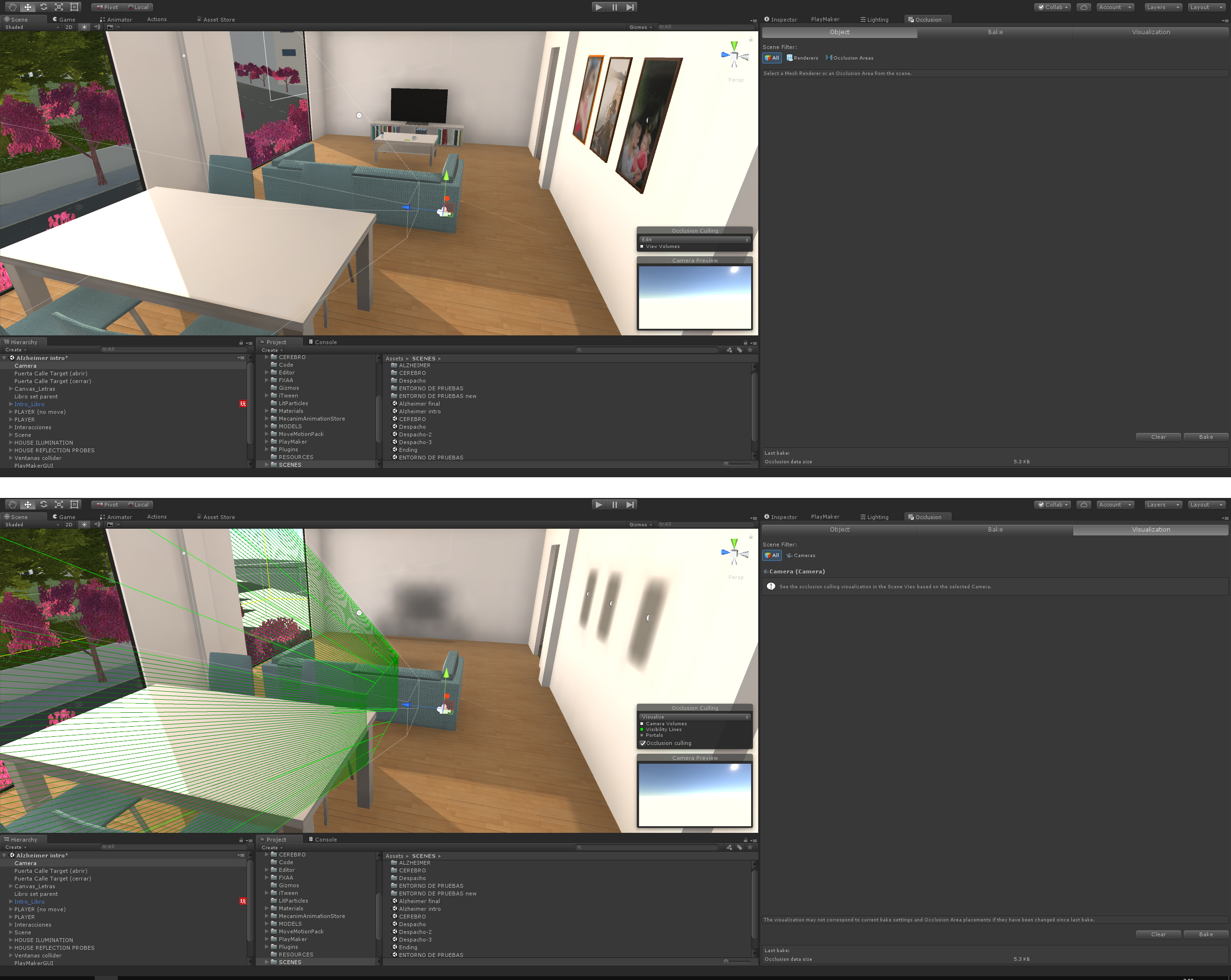This screenshot has height=980, width=1231.
Task: Click Clear button in the Object-tab Occlusion panel
Action: click(1158, 436)
